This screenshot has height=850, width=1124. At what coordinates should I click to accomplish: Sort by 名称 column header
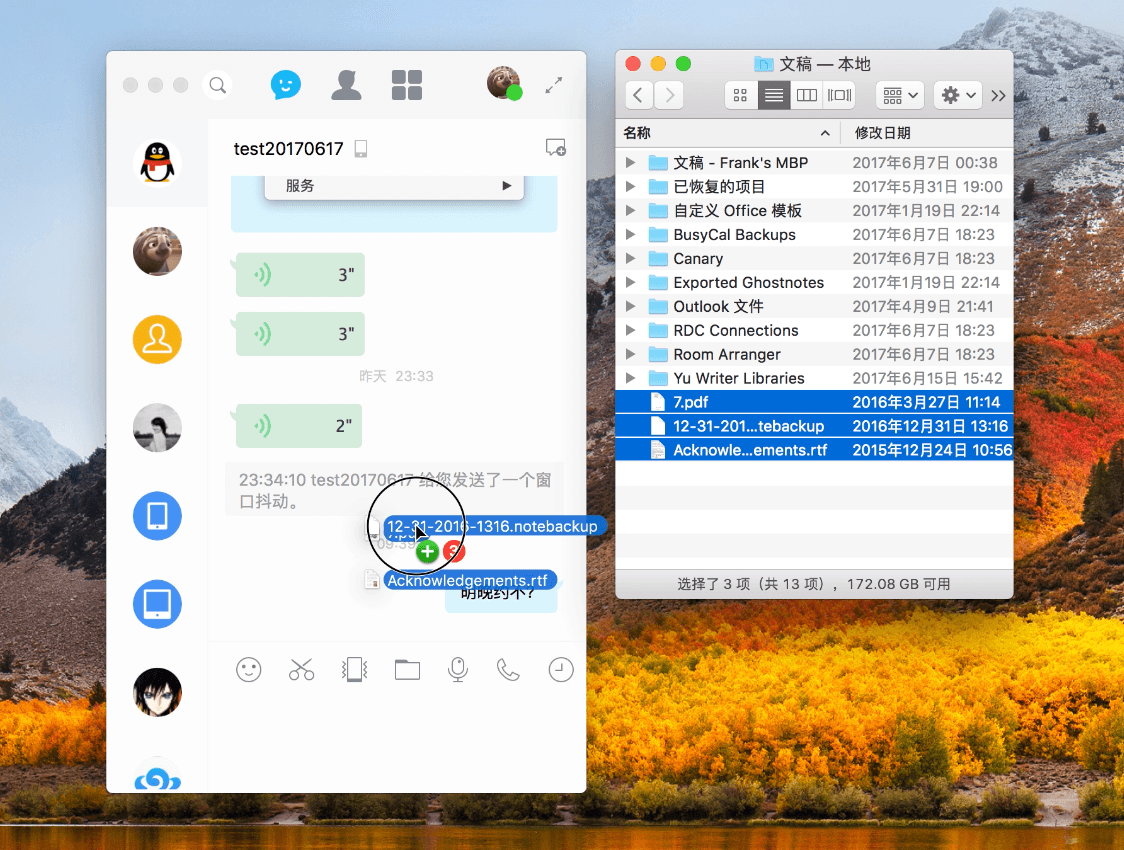point(727,133)
